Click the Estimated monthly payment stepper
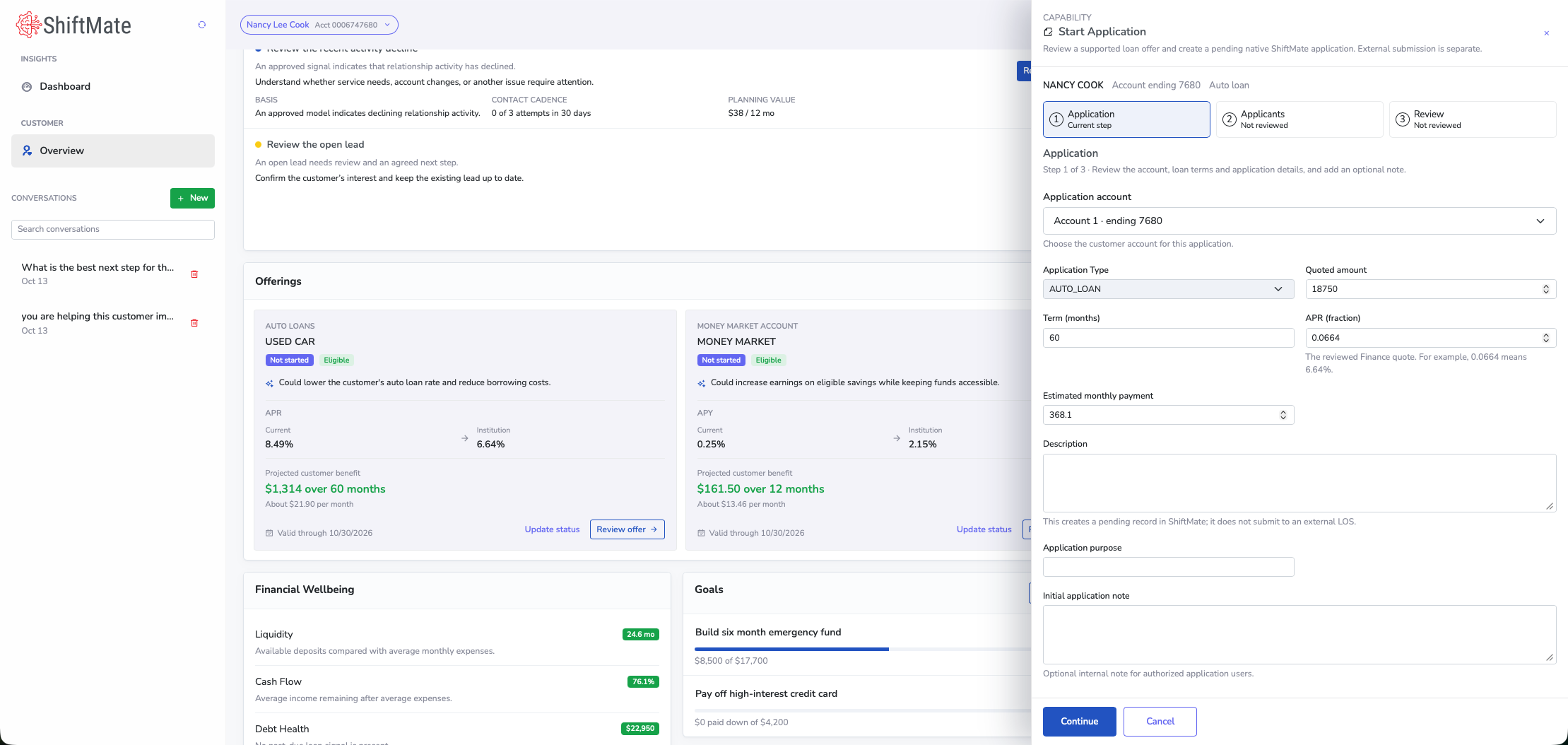The height and width of the screenshot is (745, 1568). click(x=1283, y=415)
